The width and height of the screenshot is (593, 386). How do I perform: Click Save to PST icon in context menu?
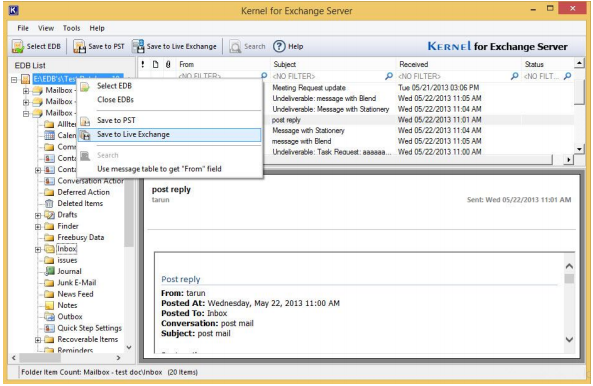click(85, 121)
